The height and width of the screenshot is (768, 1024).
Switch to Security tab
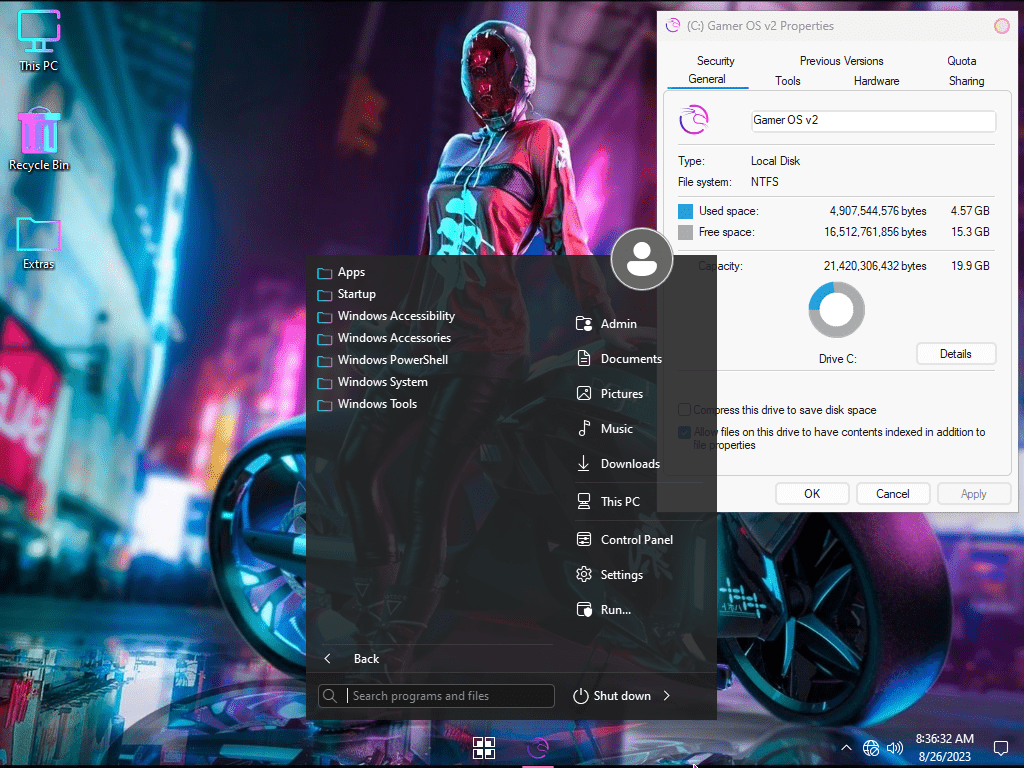[x=716, y=61]
